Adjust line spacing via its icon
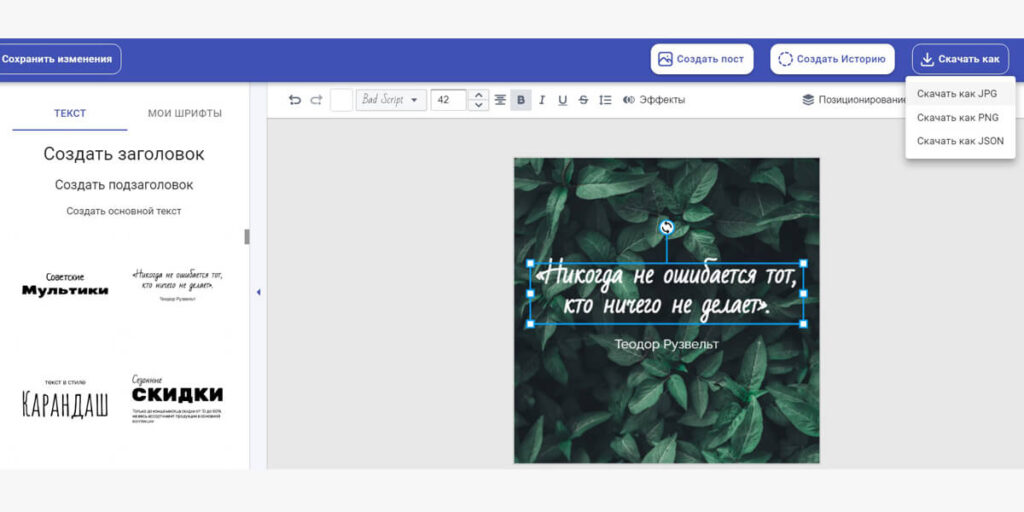The image size is (1024, 512). [x=604, y=100]
